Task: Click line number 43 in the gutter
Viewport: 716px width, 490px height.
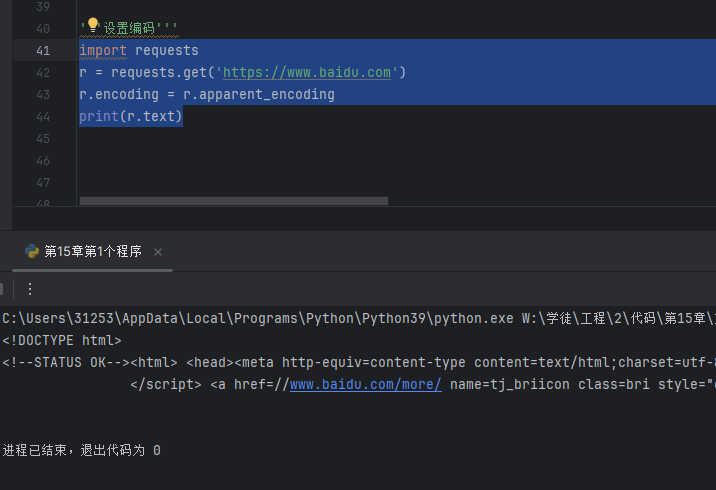Action: tap(43, 95)
